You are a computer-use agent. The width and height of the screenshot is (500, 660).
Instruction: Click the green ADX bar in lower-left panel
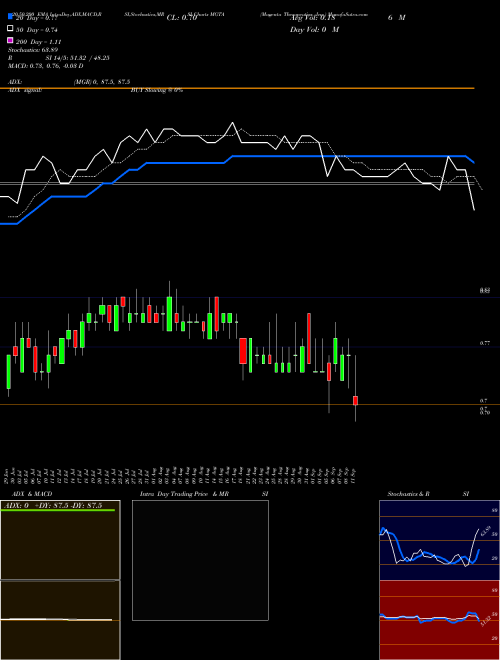[x=58, y=510]
